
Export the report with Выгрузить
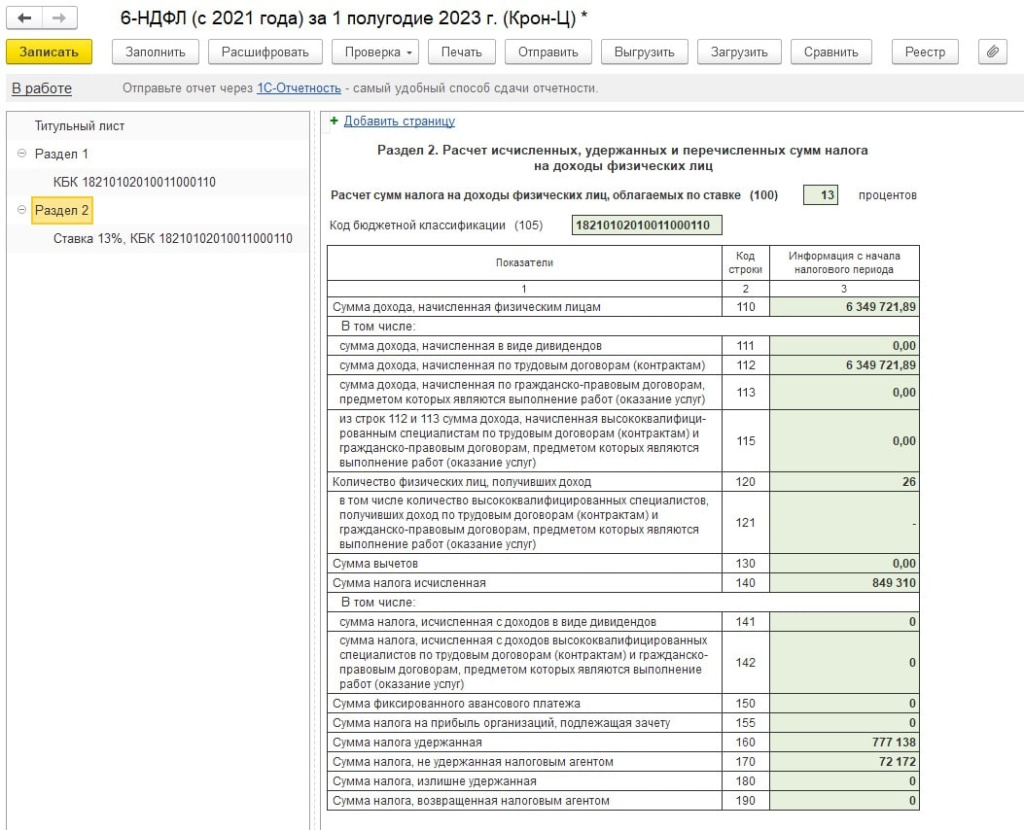coord(644,52)
